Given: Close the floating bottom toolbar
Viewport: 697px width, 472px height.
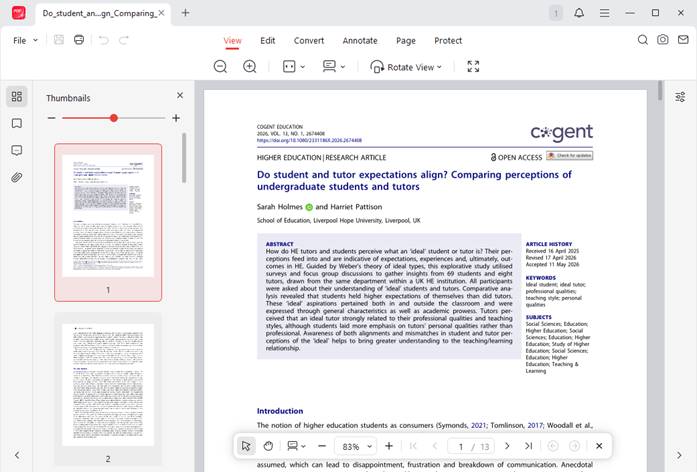Looking at the screenshot, I should [599, 446].
